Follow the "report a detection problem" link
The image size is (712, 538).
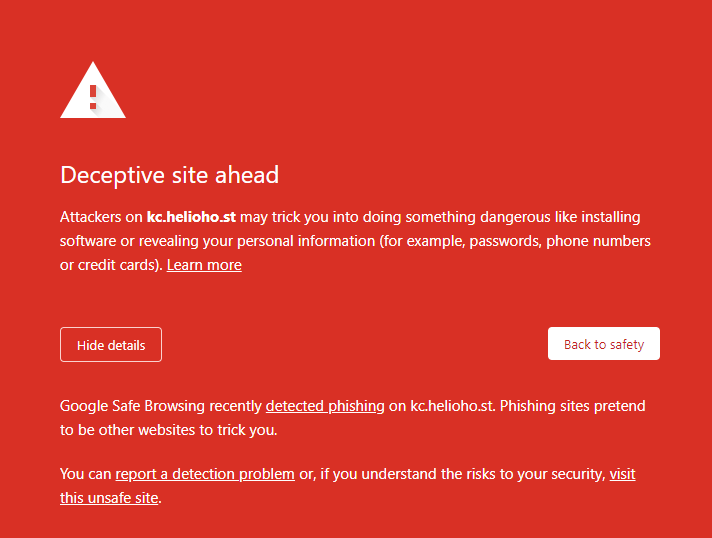click(x=205, y=474)
